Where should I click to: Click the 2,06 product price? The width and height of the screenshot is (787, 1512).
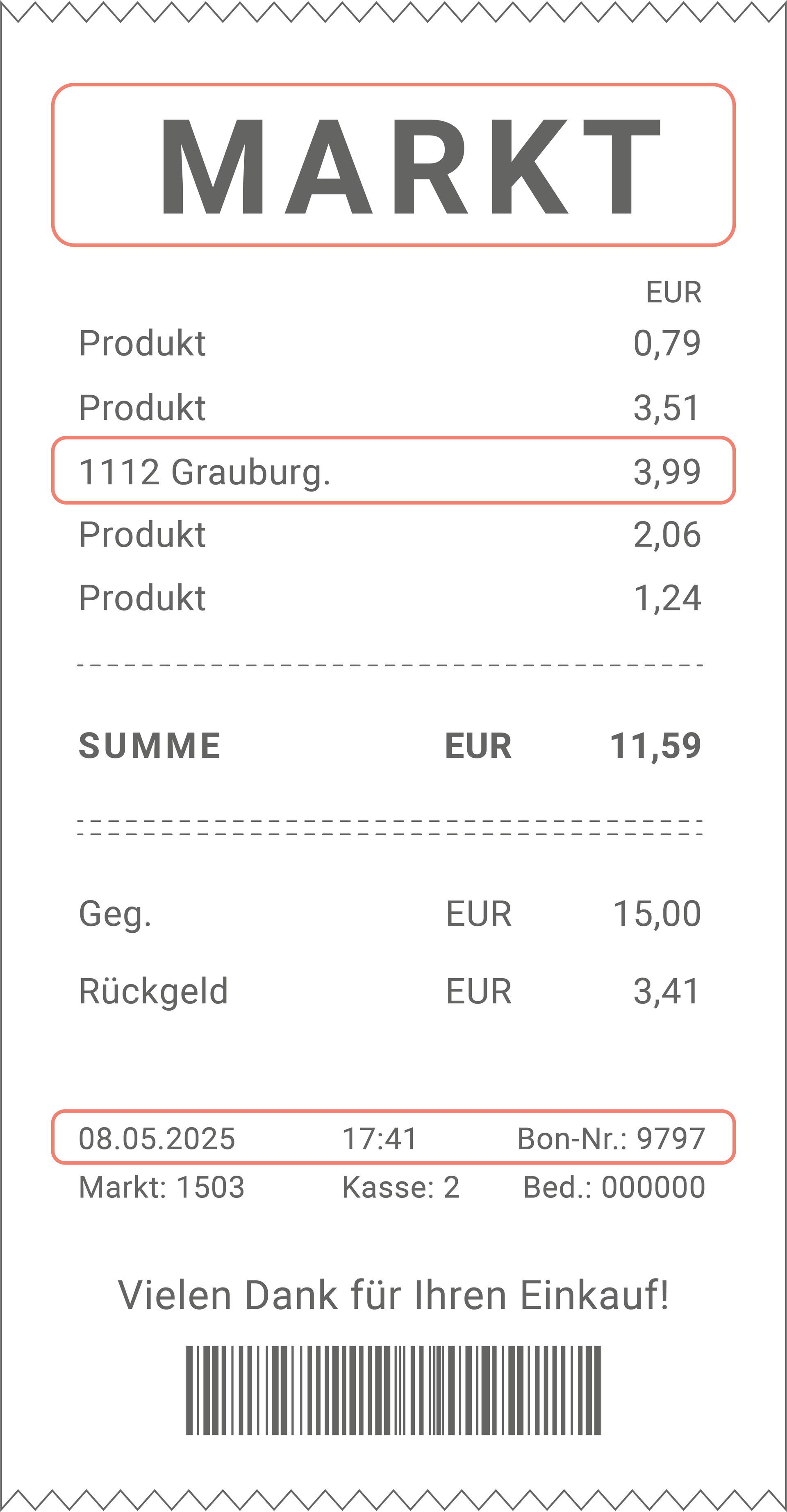pos(666,535)
